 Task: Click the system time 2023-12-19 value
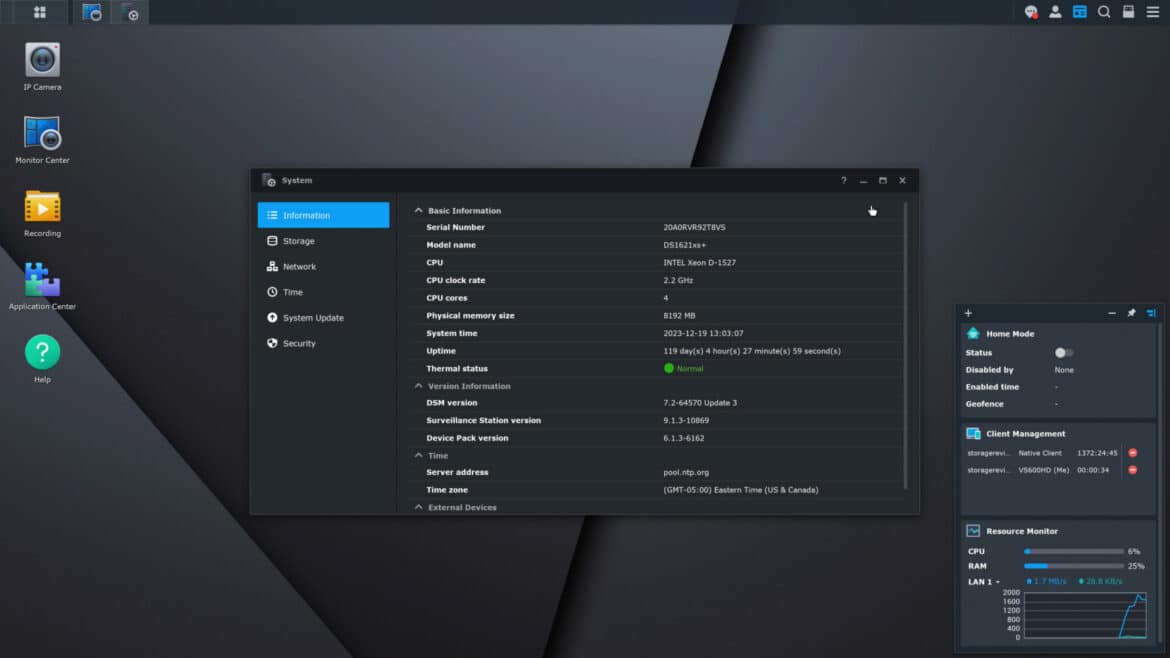(703, 333)
